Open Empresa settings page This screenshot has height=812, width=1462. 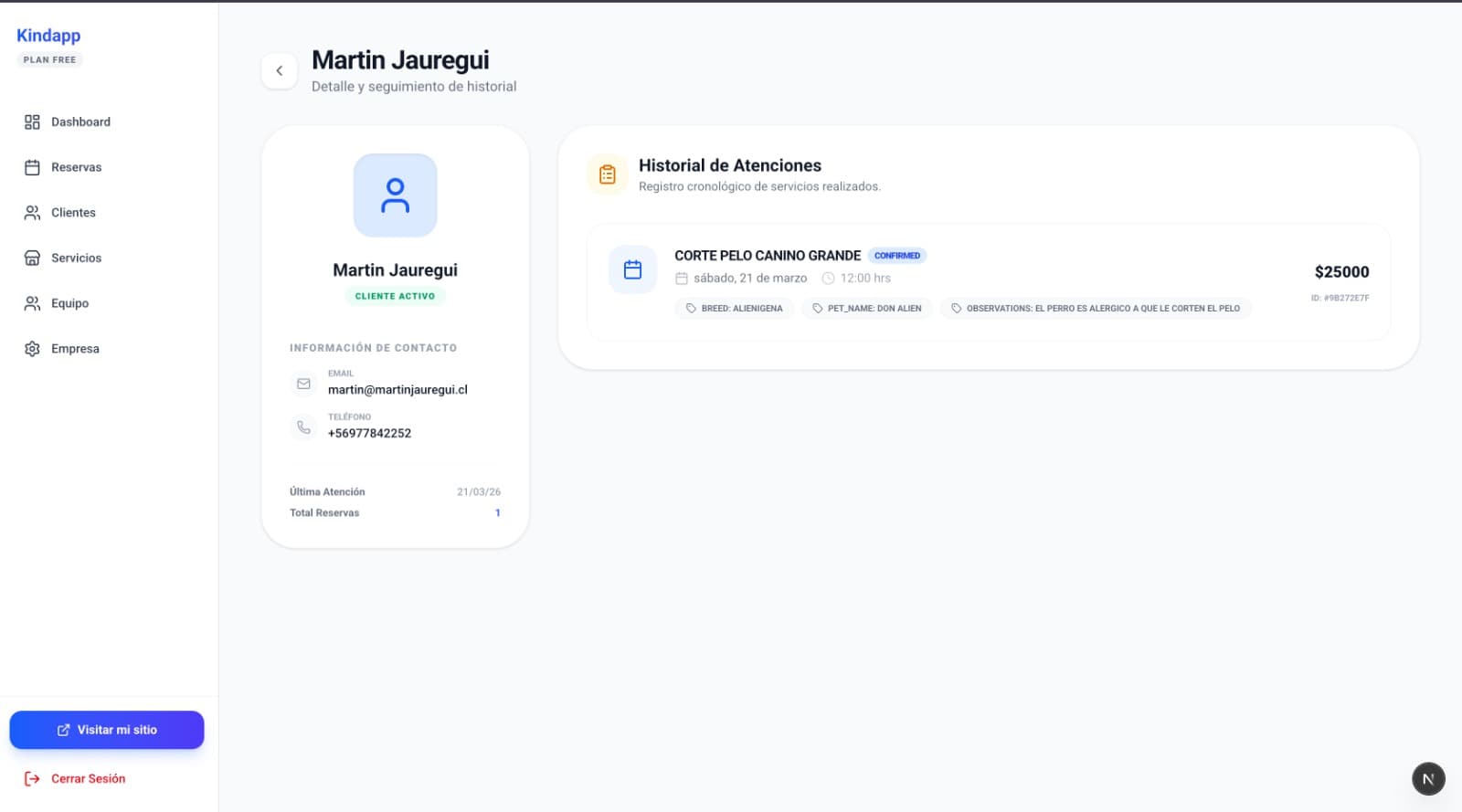point(75,349)
